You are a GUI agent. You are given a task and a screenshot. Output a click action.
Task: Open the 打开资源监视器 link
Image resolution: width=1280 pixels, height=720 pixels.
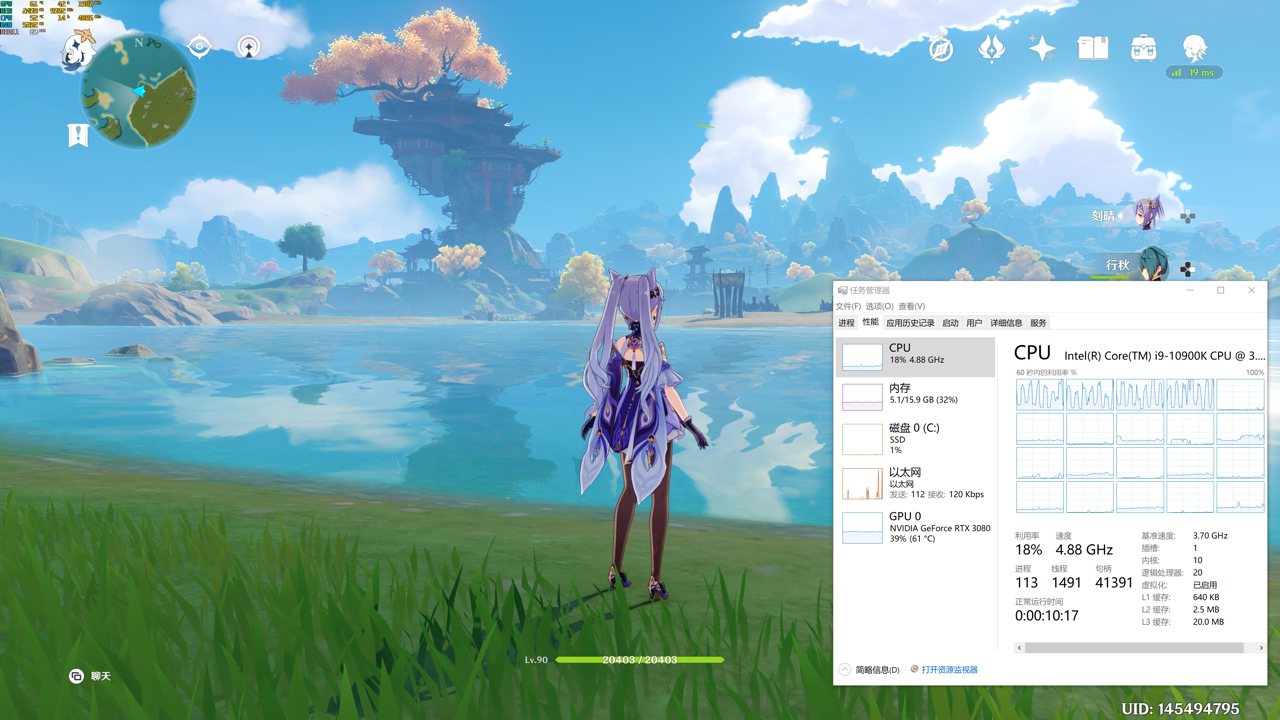(x=950, y=670)
